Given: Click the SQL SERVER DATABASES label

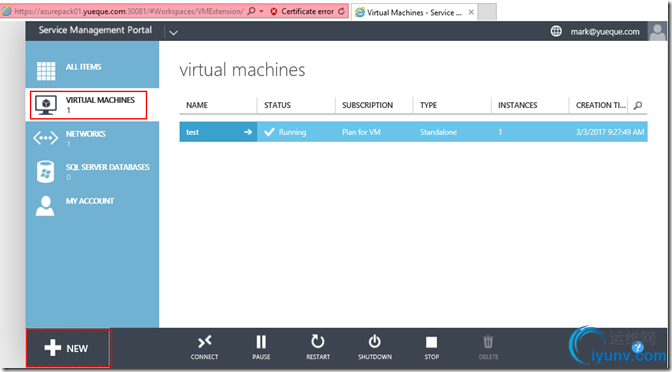Looking at the screenshot, I should [108, 167].
